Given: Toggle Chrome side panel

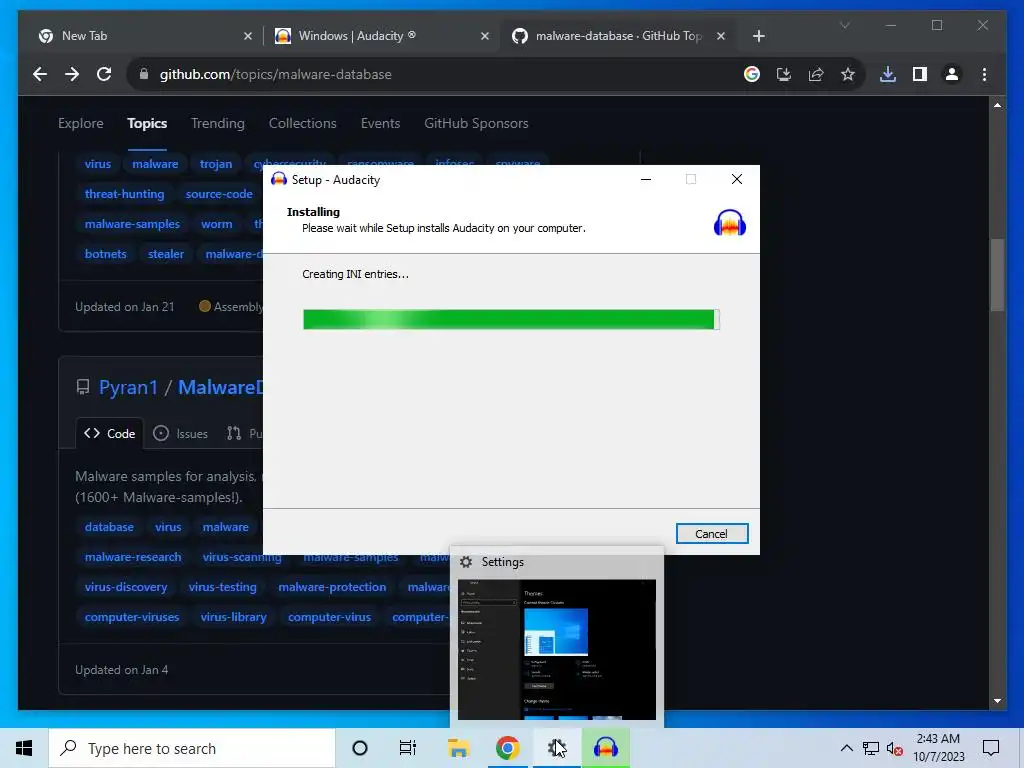Looking at the screenshot, I should tap(920, 74).
